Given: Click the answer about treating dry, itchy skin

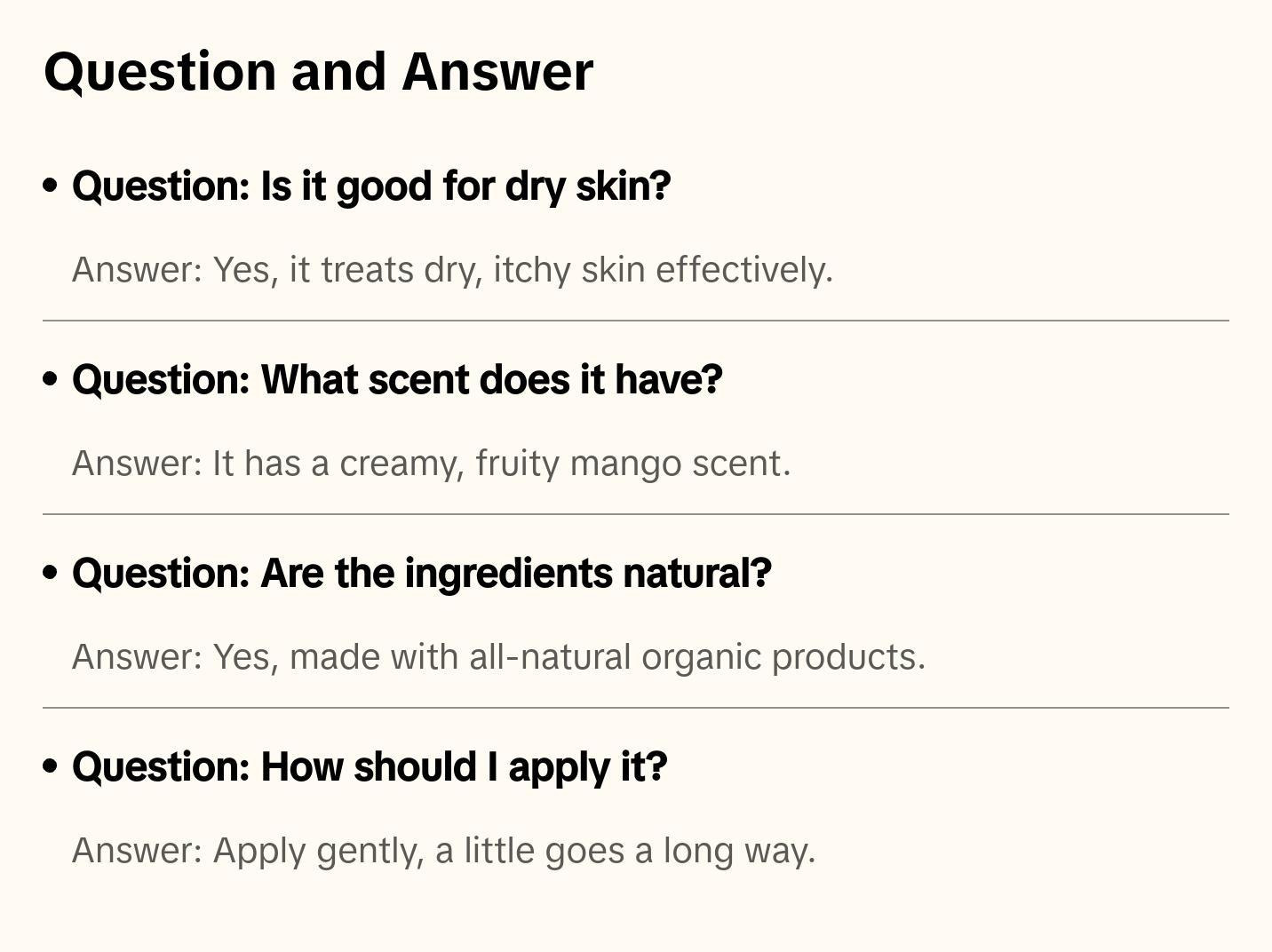Looking at the screenshot, I should (452, 270).
